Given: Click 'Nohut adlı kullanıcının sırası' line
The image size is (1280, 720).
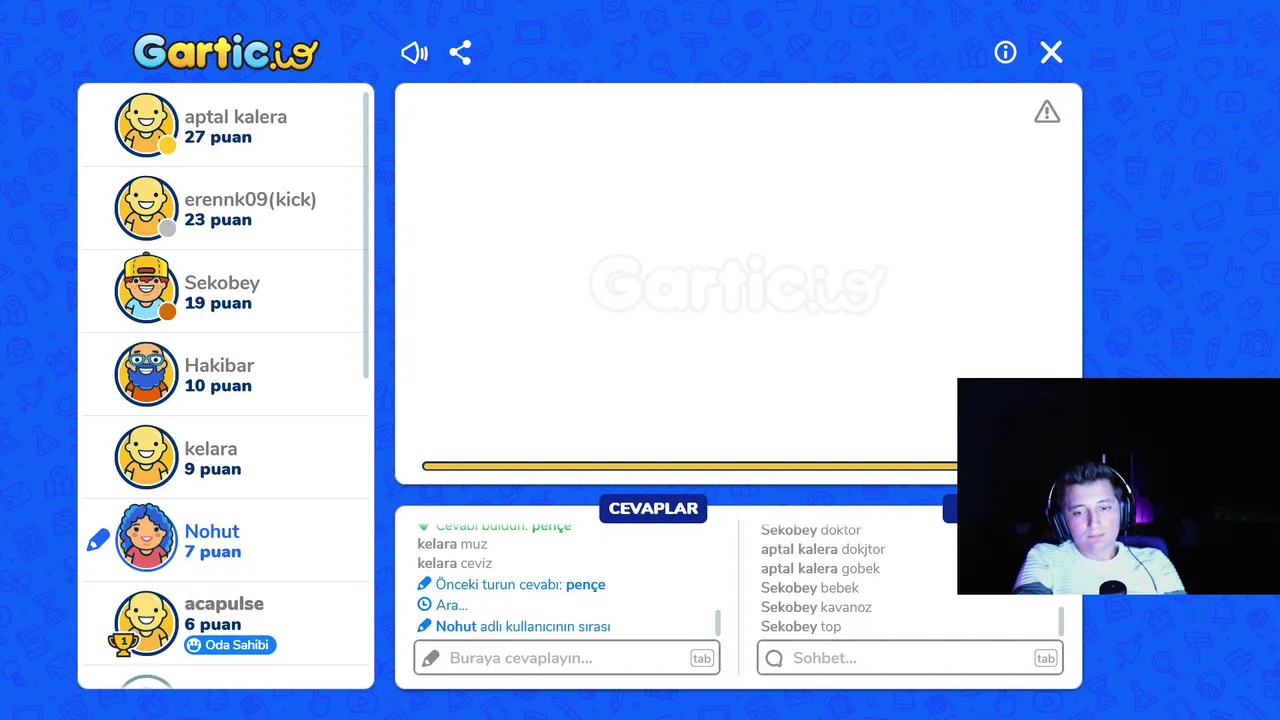Looking at the screenshot, I should point(514,626).
